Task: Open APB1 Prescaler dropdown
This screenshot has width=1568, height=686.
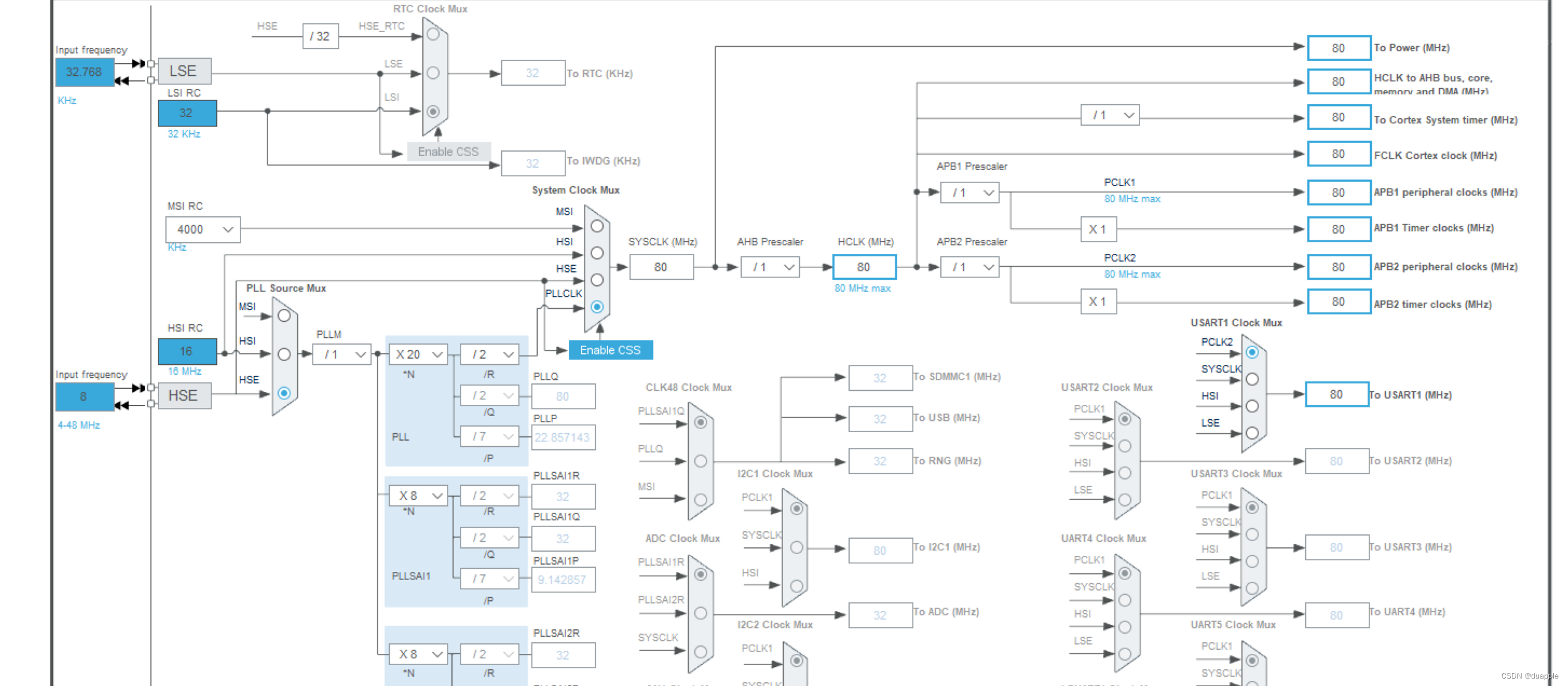Action: pos(970,192)
